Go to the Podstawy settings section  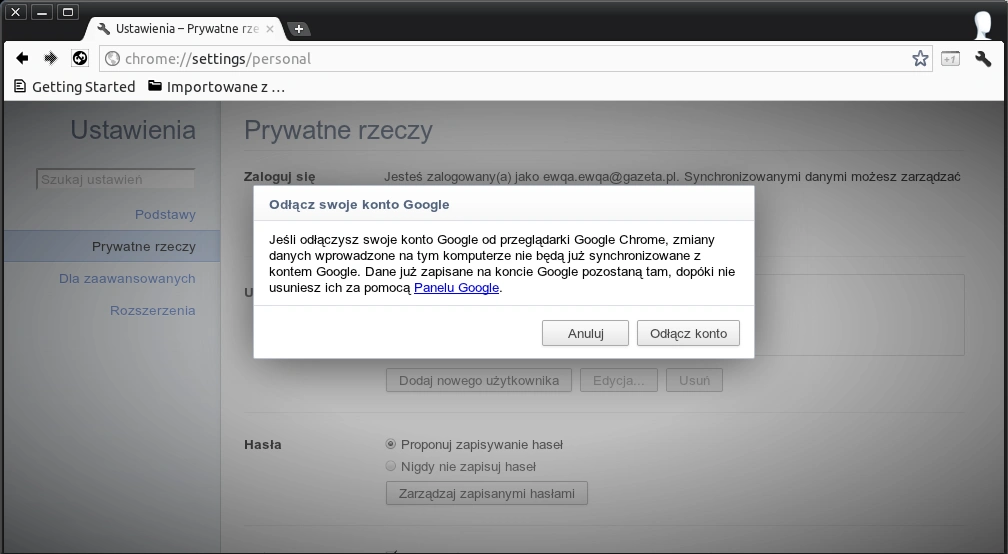click(165, 215)
